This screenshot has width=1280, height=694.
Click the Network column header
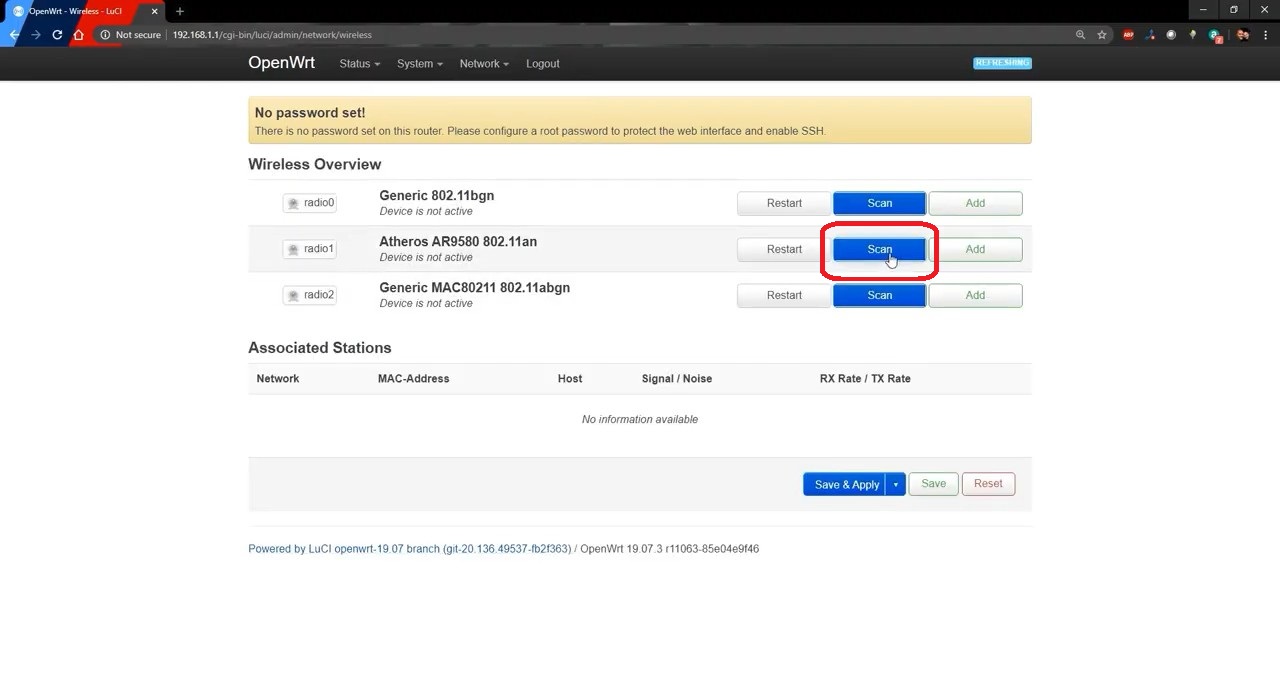(x=278, y=379)
